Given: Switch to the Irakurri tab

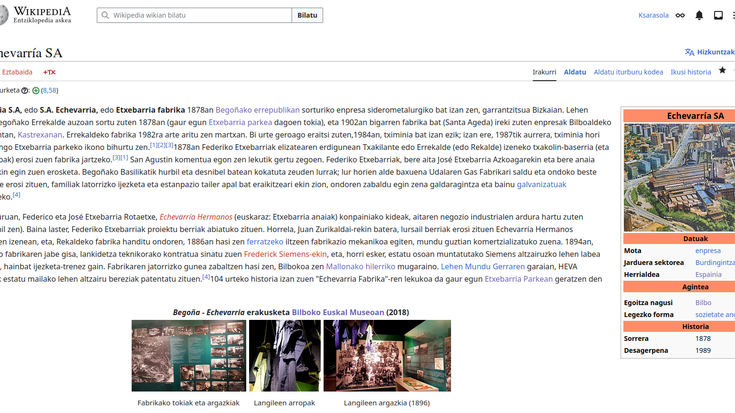Looking at the screenshot, I should 544,72.
